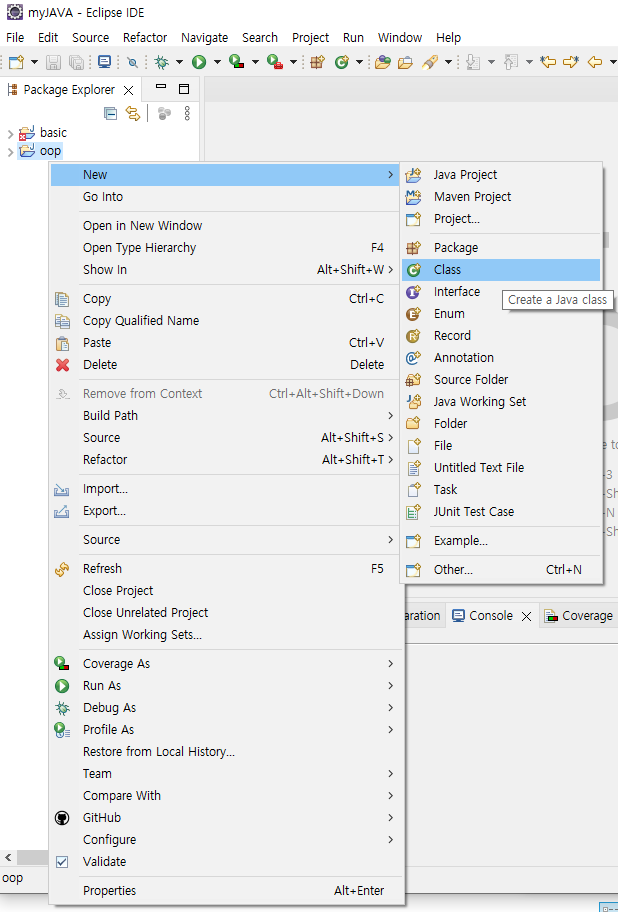Click the New Java Package toolbar icon
The image size is (618, 912).
317,62
